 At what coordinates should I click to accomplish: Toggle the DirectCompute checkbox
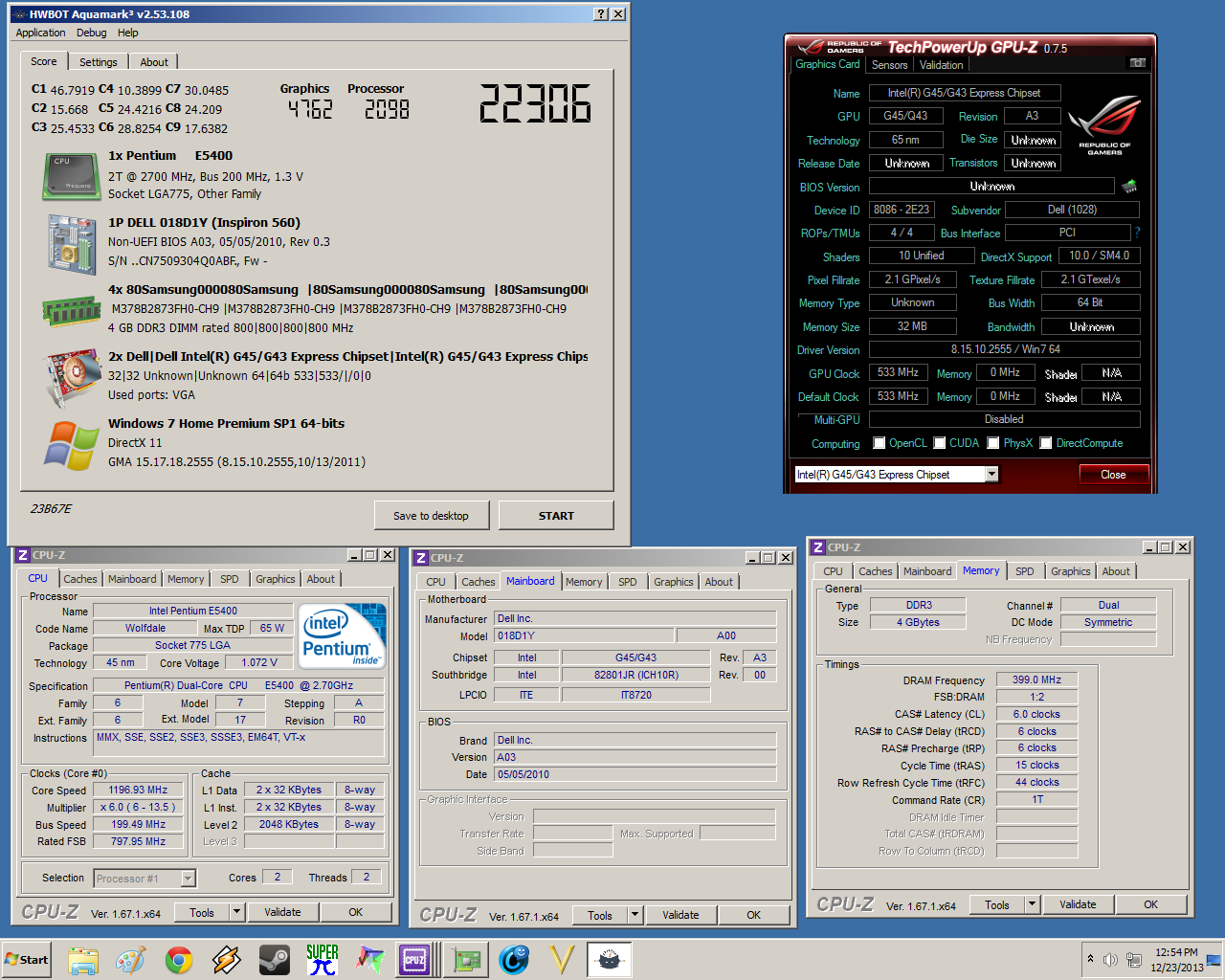tap(1046, 443)
